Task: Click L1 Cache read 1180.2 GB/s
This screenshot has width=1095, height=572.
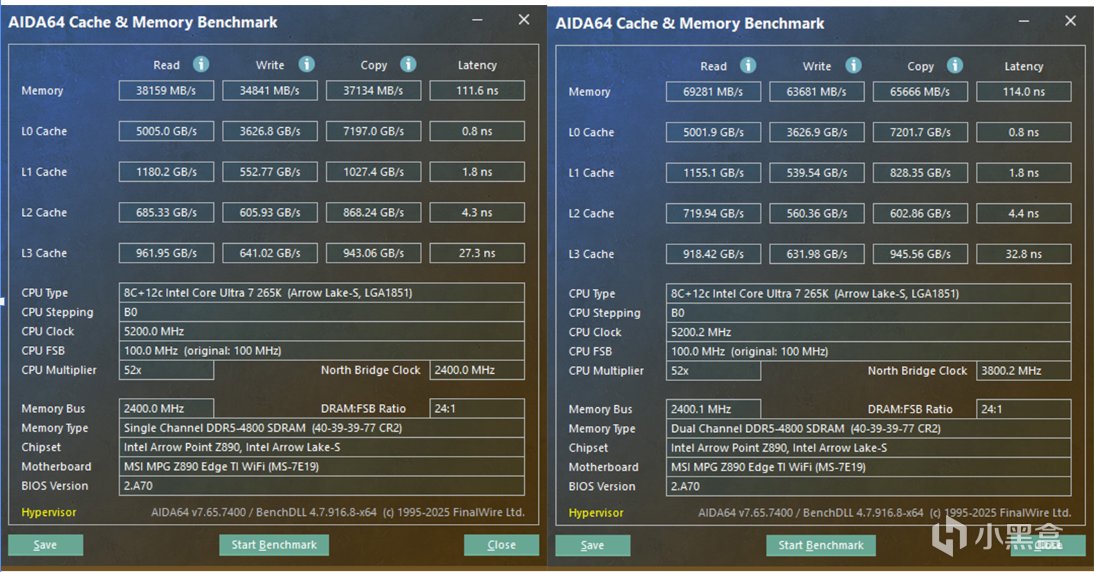Action: [166, 172]
